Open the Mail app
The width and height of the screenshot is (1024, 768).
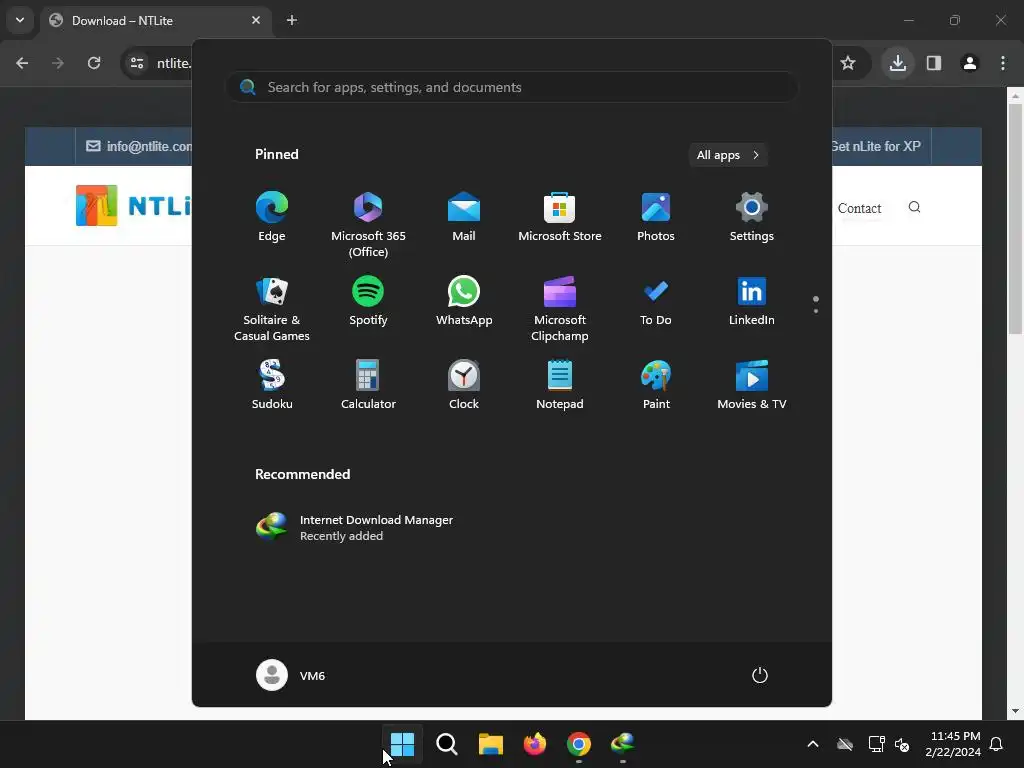(x=464, y=217)
